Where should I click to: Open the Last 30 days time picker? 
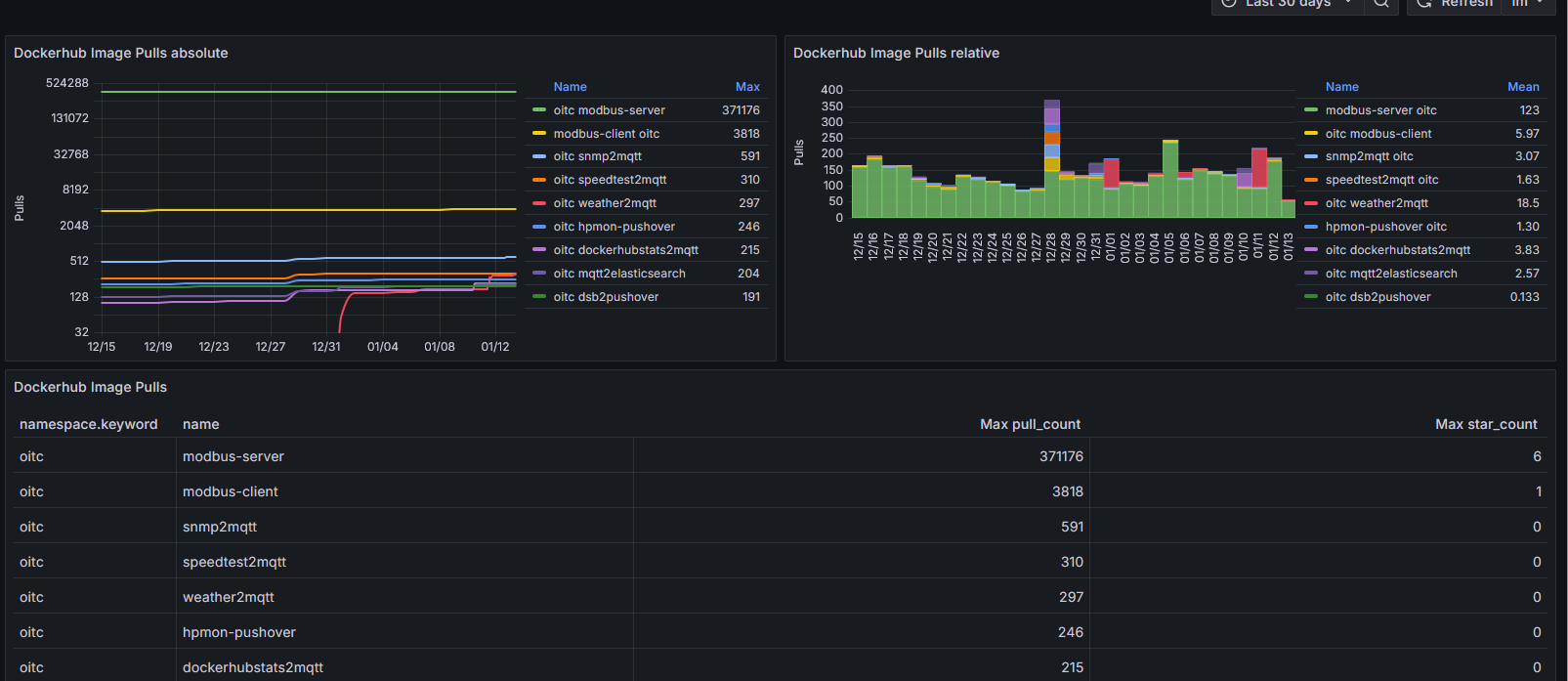tap(1287, 4)
